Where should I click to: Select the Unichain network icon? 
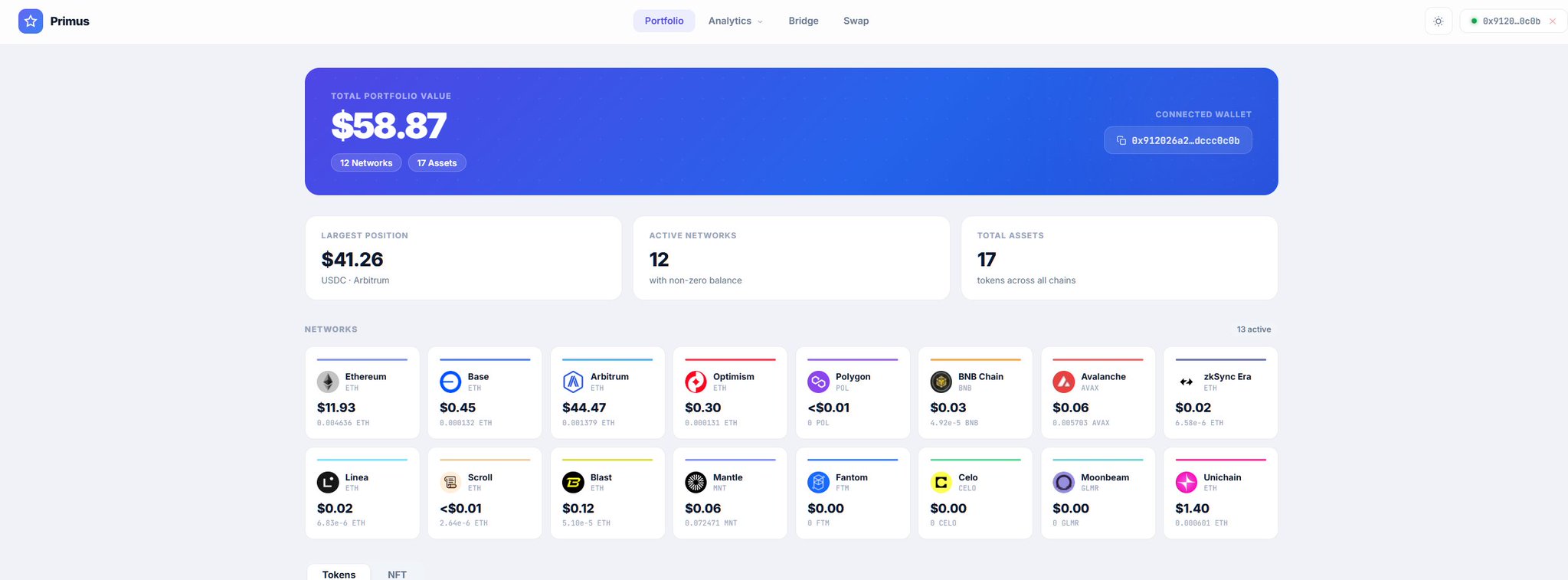point(1187,482)
